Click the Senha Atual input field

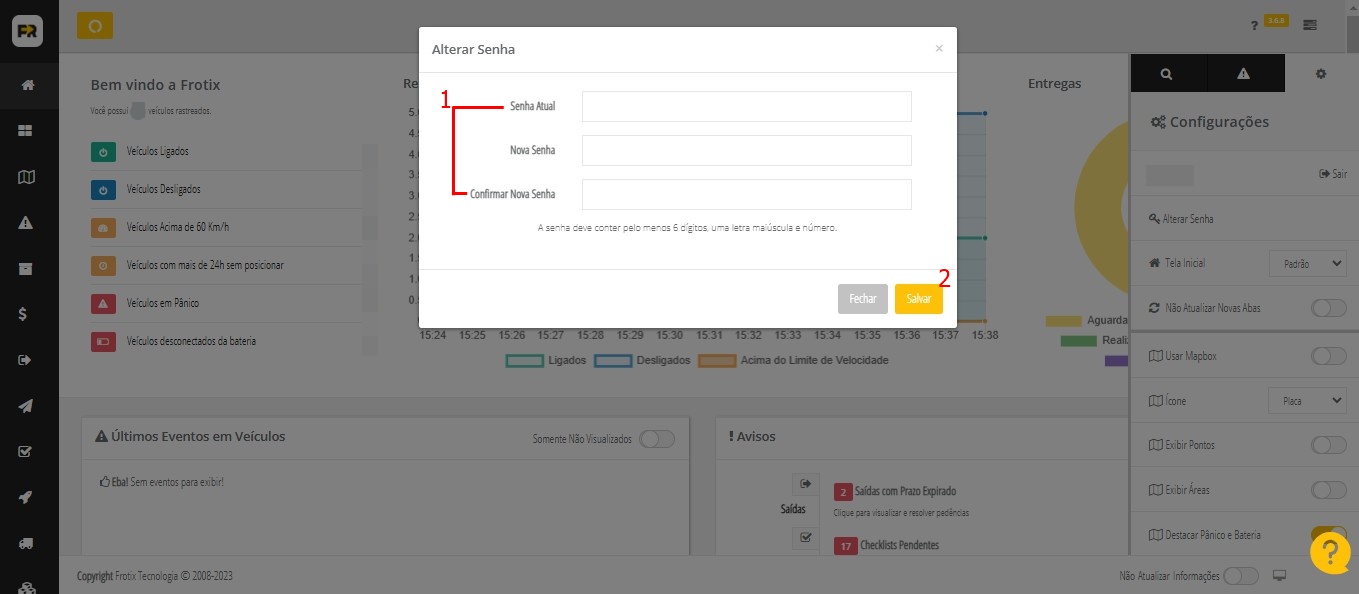[x=746, y=106]
